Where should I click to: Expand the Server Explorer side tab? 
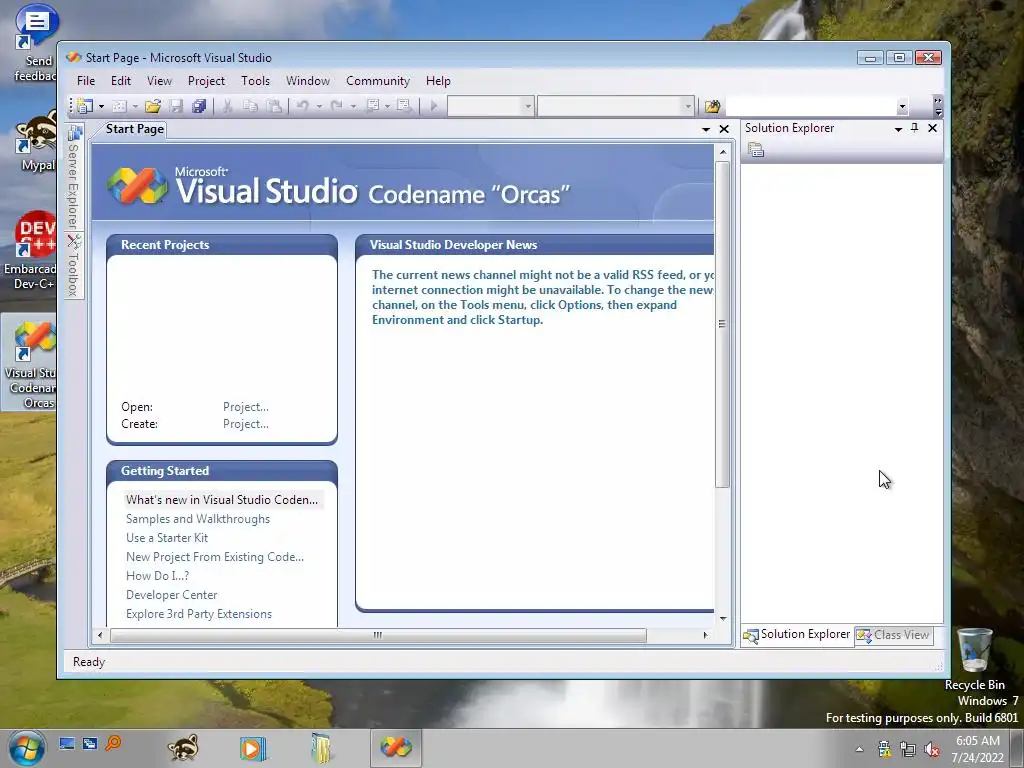[74, 176]
